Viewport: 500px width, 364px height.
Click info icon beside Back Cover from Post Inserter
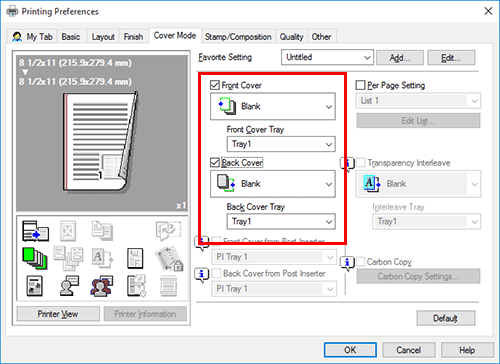pos(202,275)
